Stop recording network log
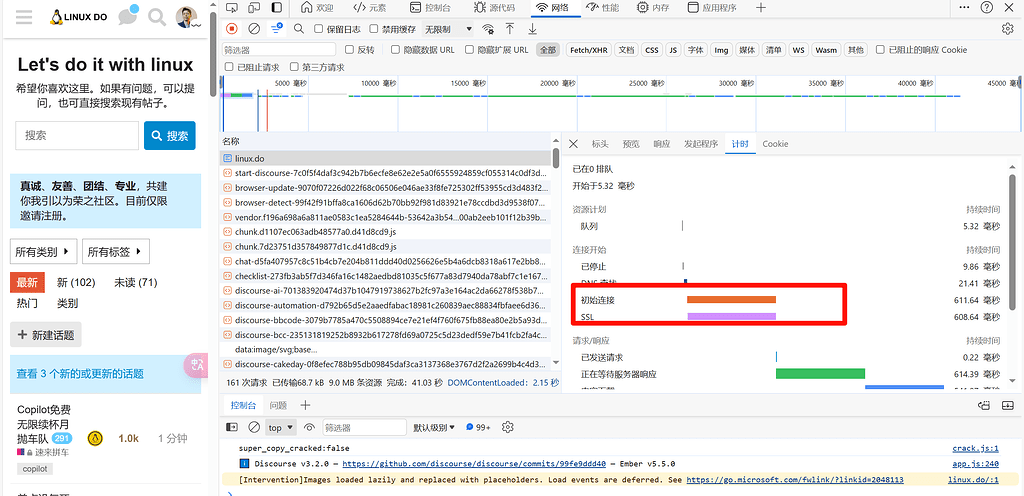The image size is (1024, 496). 232,29
